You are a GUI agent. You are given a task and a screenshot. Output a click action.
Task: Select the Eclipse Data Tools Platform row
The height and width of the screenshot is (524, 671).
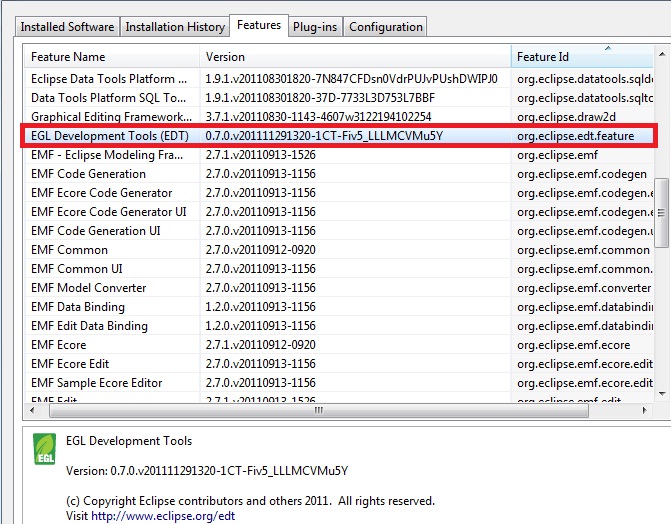click(339, 79)
